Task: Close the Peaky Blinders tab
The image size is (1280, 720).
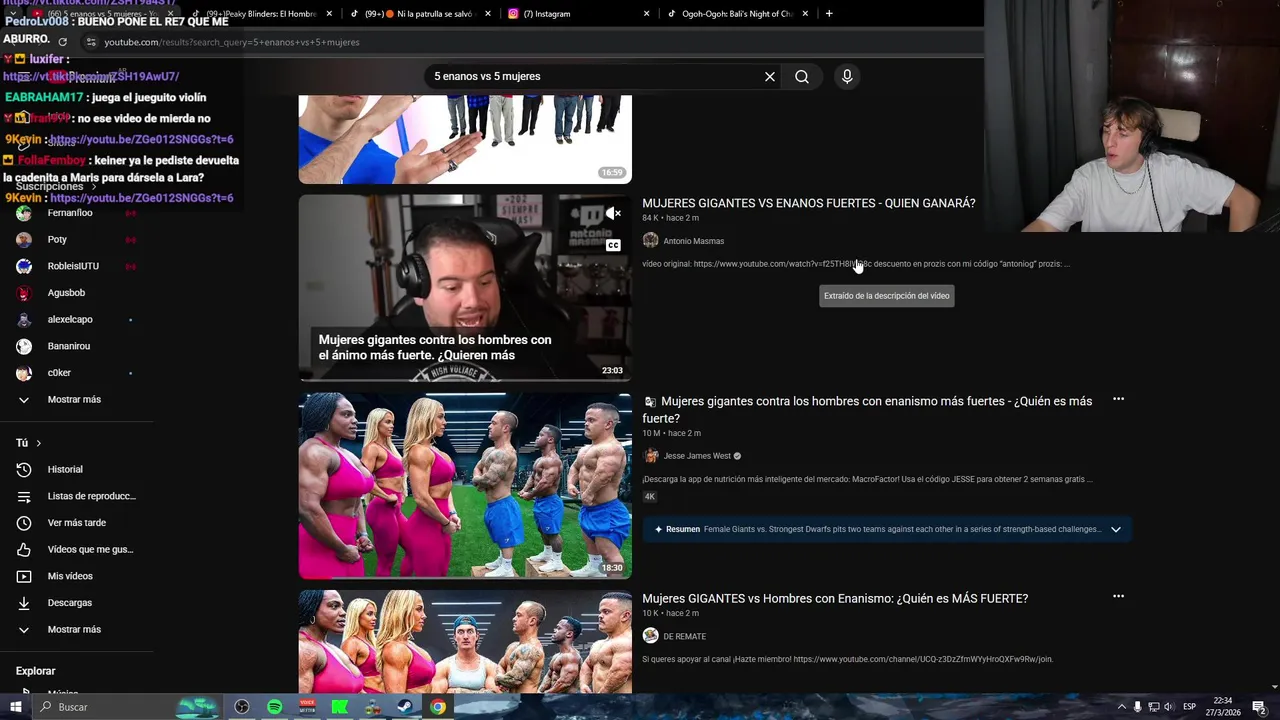Action: (329, 14)
